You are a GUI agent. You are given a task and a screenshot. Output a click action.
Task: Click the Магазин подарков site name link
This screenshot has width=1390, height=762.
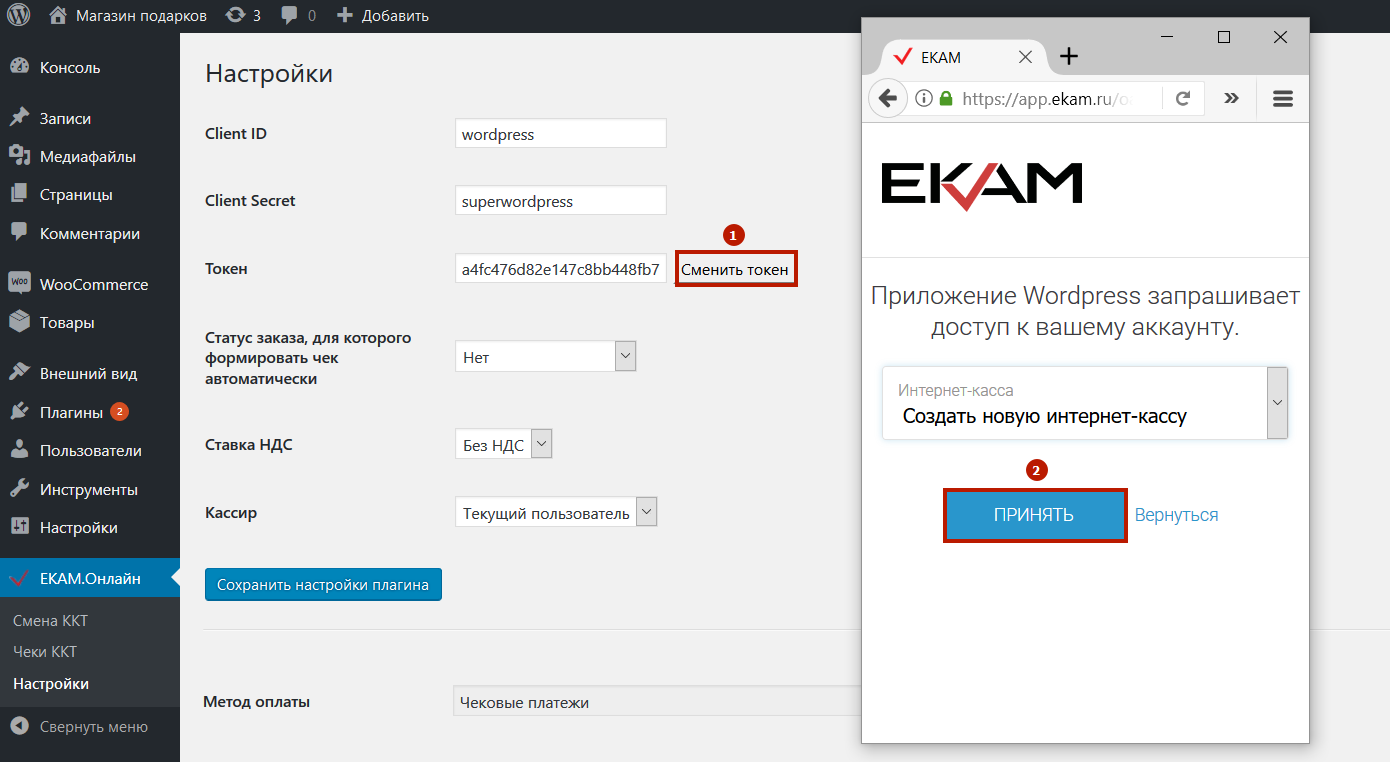tap(142, 16)
